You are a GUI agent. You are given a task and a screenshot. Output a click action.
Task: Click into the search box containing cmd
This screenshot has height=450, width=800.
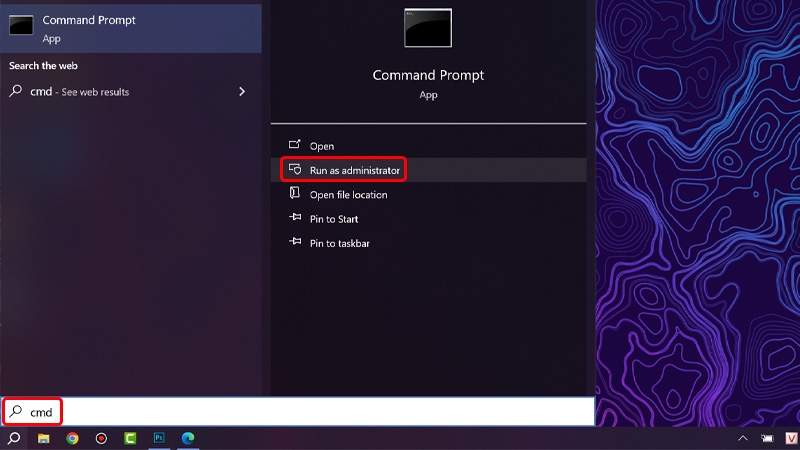pyautogui.click(x=298, y=412)
